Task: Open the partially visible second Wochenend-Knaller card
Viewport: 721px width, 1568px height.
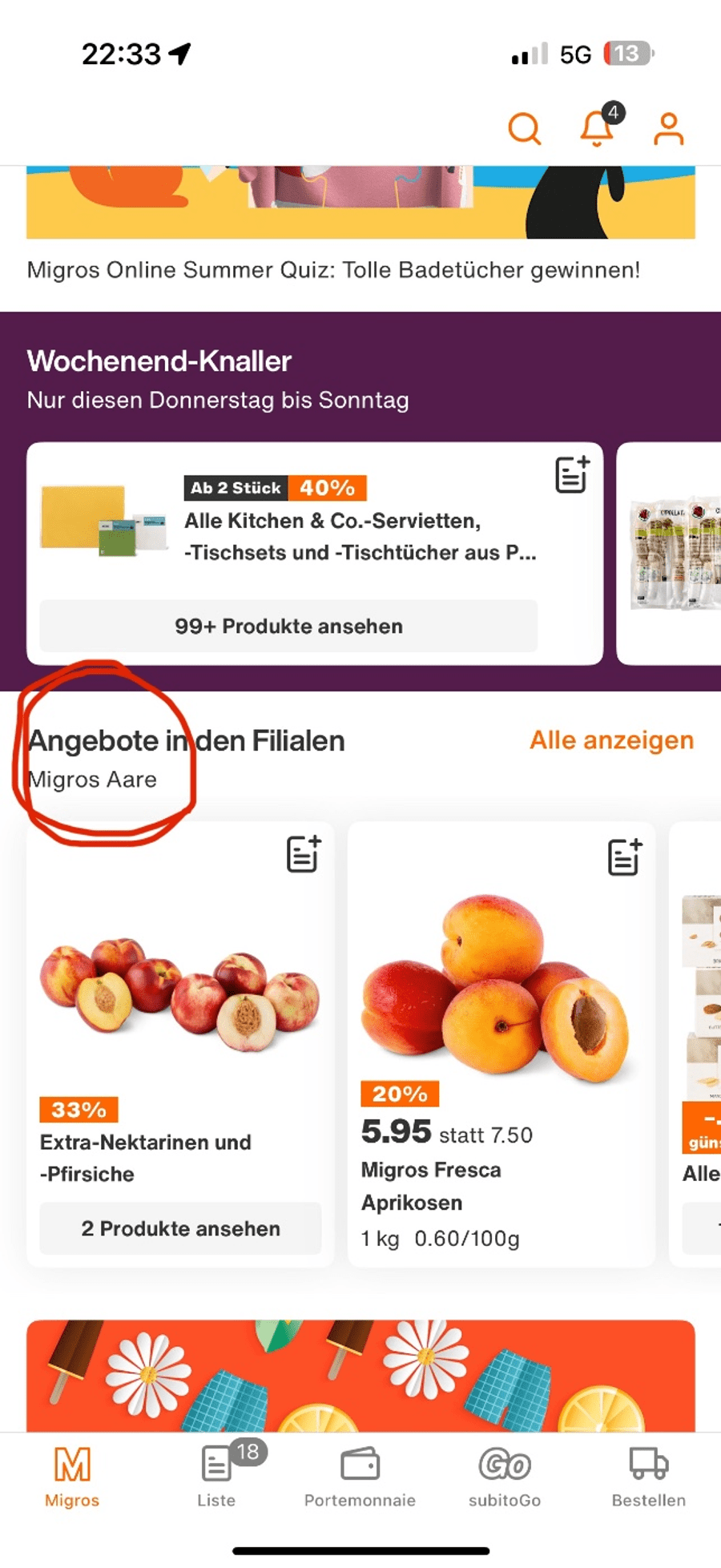Action: pyautogui.click(x=669, y=553)
